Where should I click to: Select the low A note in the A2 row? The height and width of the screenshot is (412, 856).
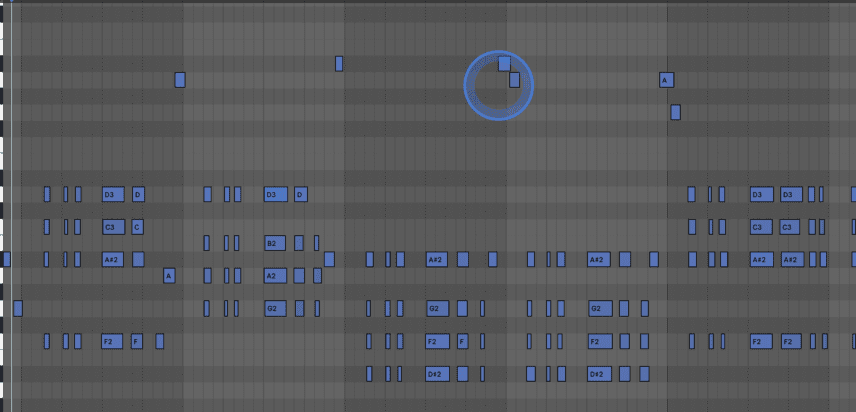click(x=169, y=276)
